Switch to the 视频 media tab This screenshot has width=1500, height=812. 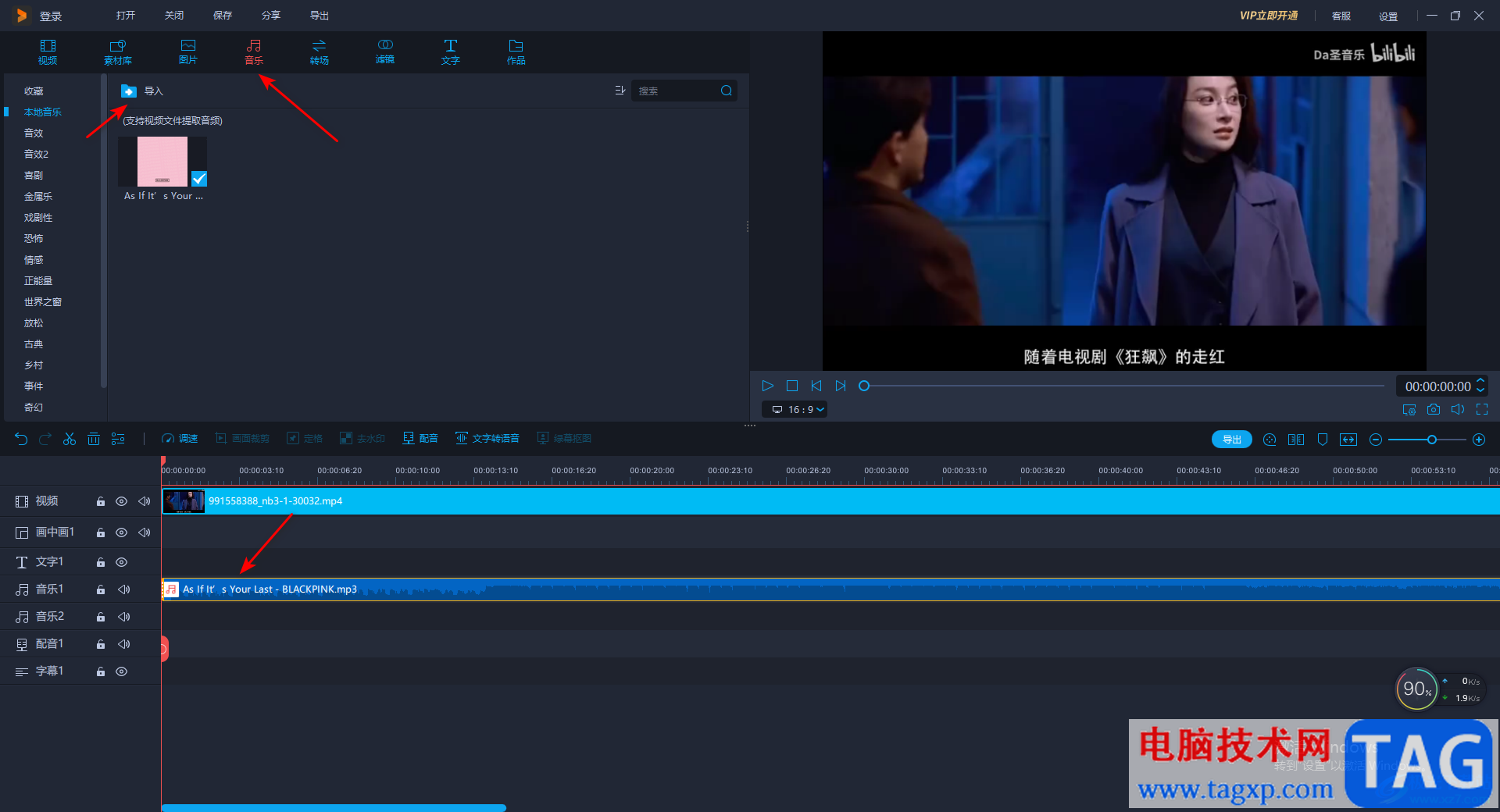[48, 52]
